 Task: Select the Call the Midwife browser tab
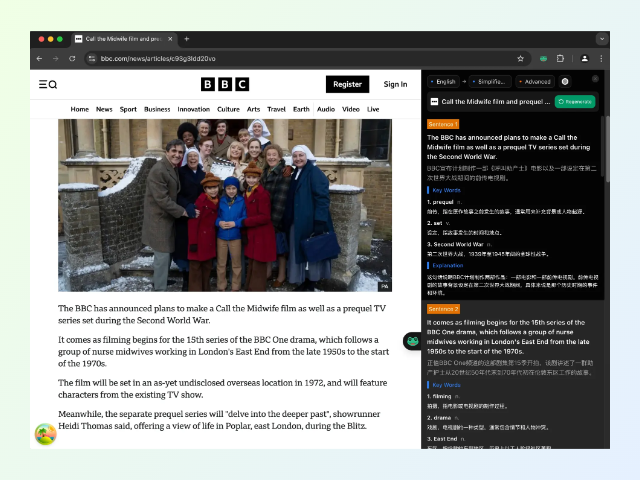coord(124,39)
